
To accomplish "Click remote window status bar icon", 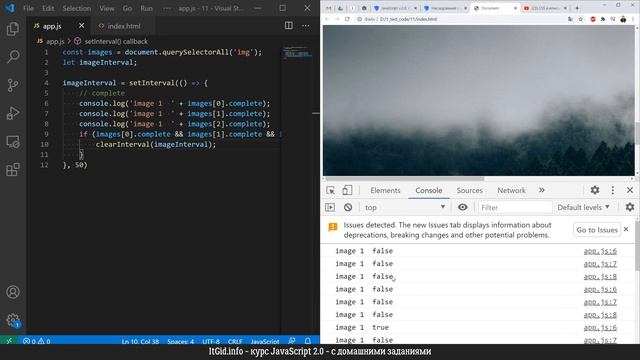I will coord(9,341).
